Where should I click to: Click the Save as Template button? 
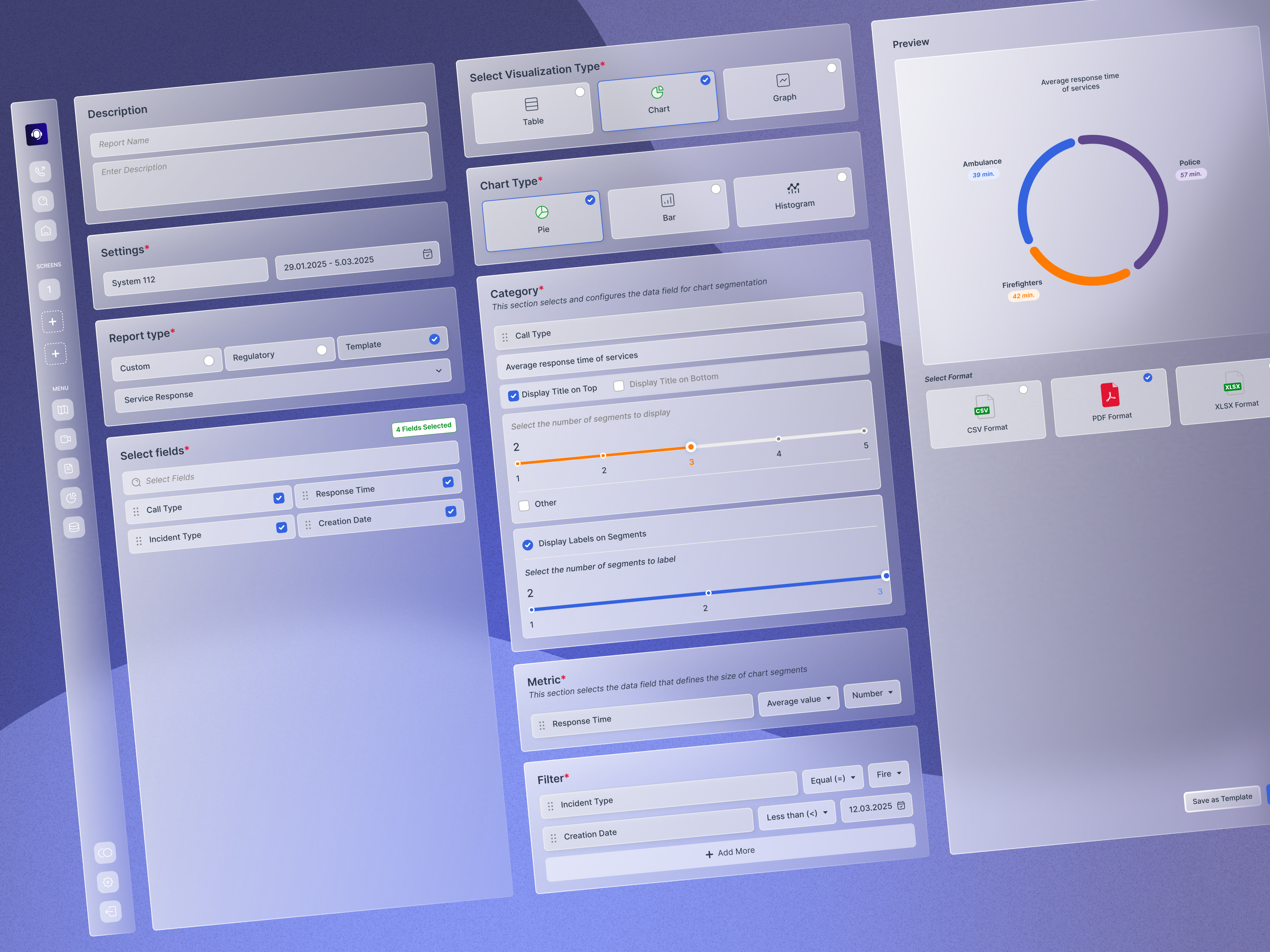(1222, 798)
